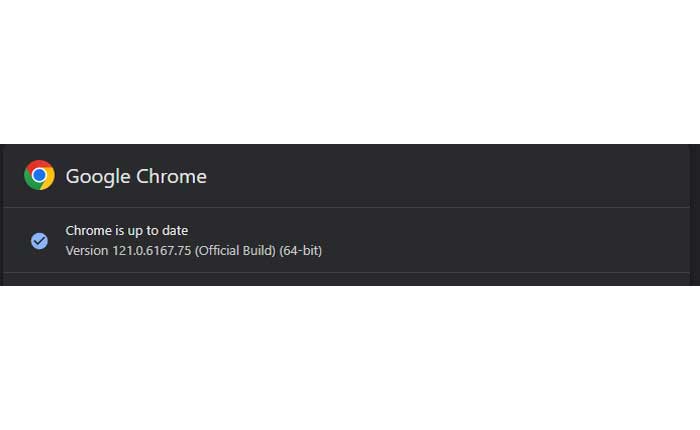
Task: Click the "Google Chrome" heading text
Action: (136, 177)
